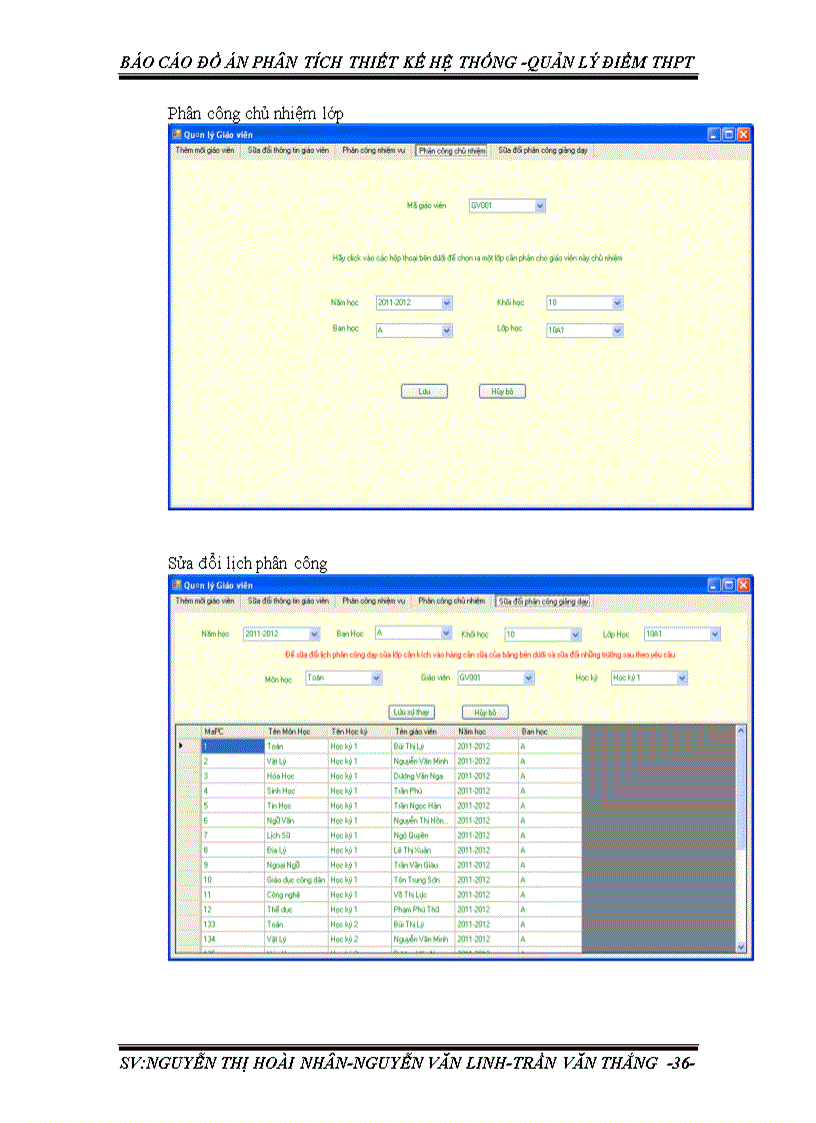Open the Mã giáo viên GV001 dropdown
Viewport: 816px width, 1123px height.
point(540,205)
